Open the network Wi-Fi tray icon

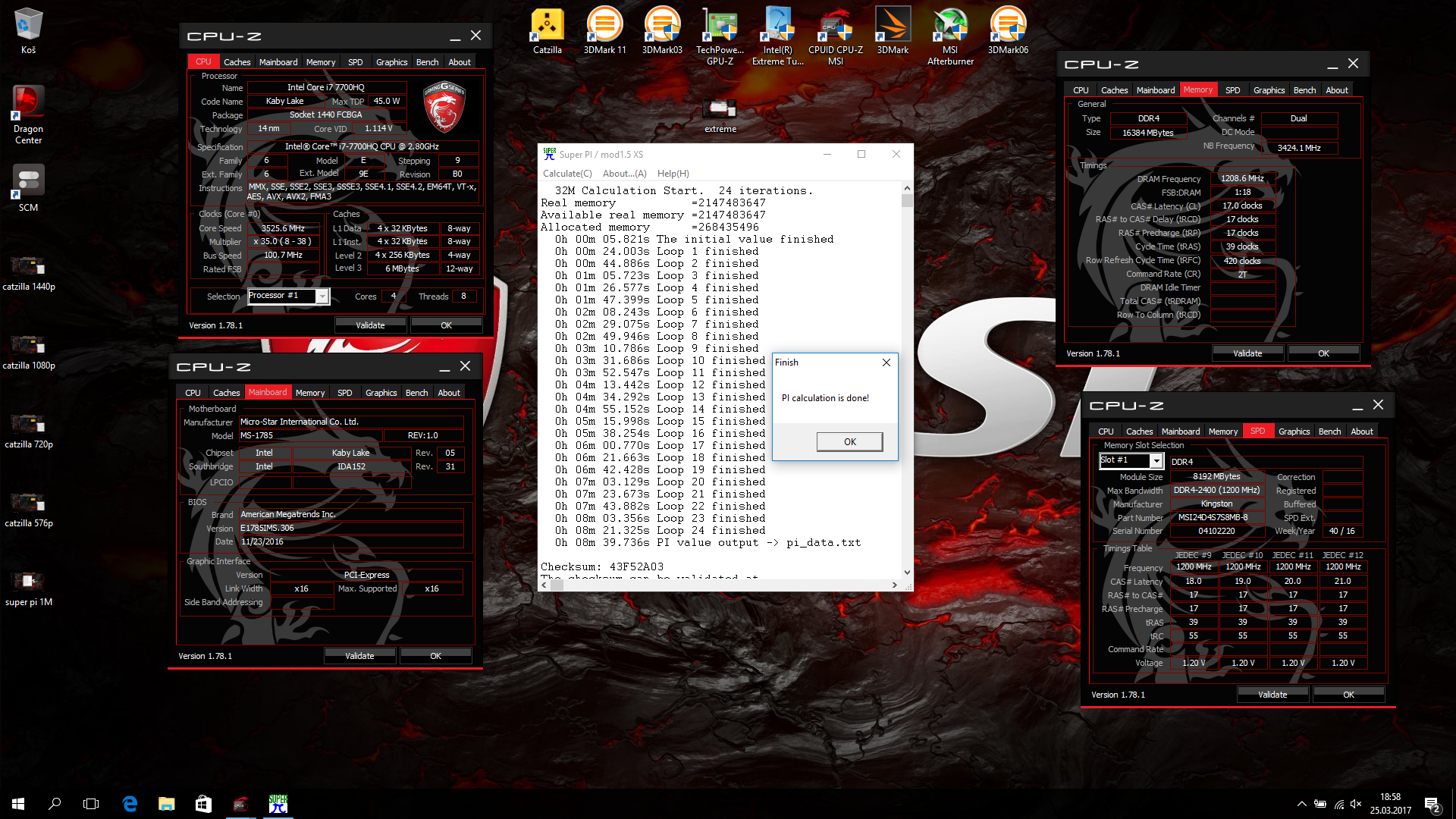click(1338, 804)
